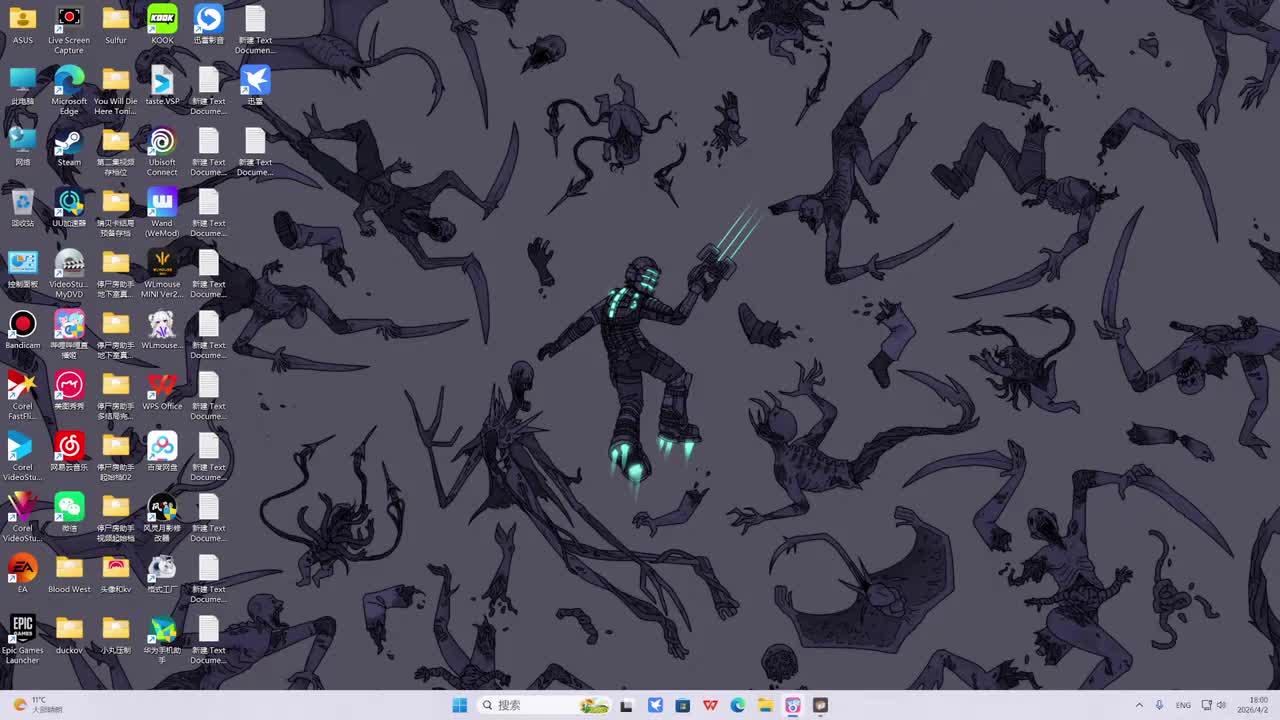The width and height of the screenshot is (1280, 720).
Task: Open network and volume quick settings
Action: coord(1214,705)
